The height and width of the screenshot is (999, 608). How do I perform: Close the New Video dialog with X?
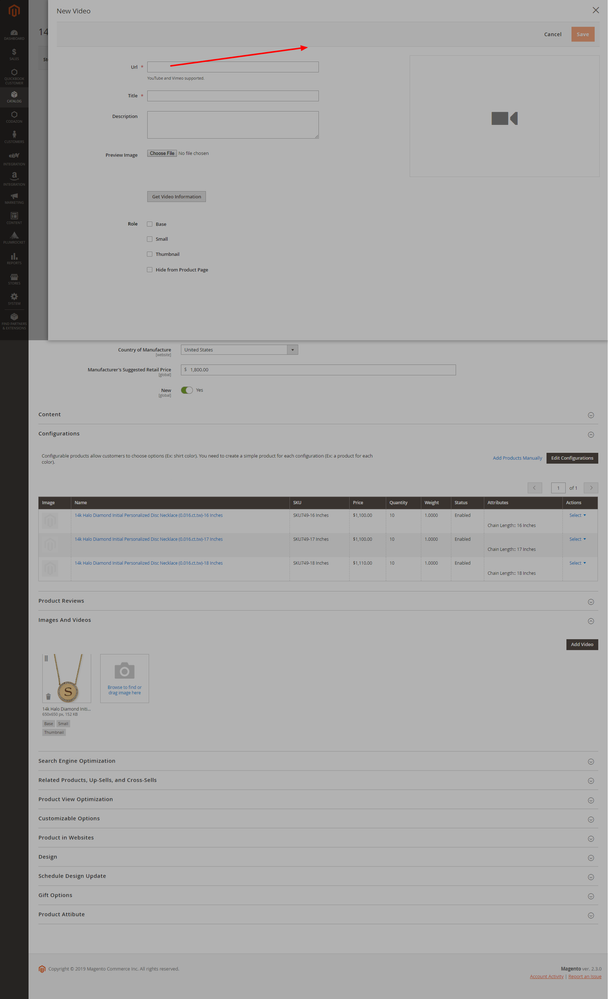point(595,10)
